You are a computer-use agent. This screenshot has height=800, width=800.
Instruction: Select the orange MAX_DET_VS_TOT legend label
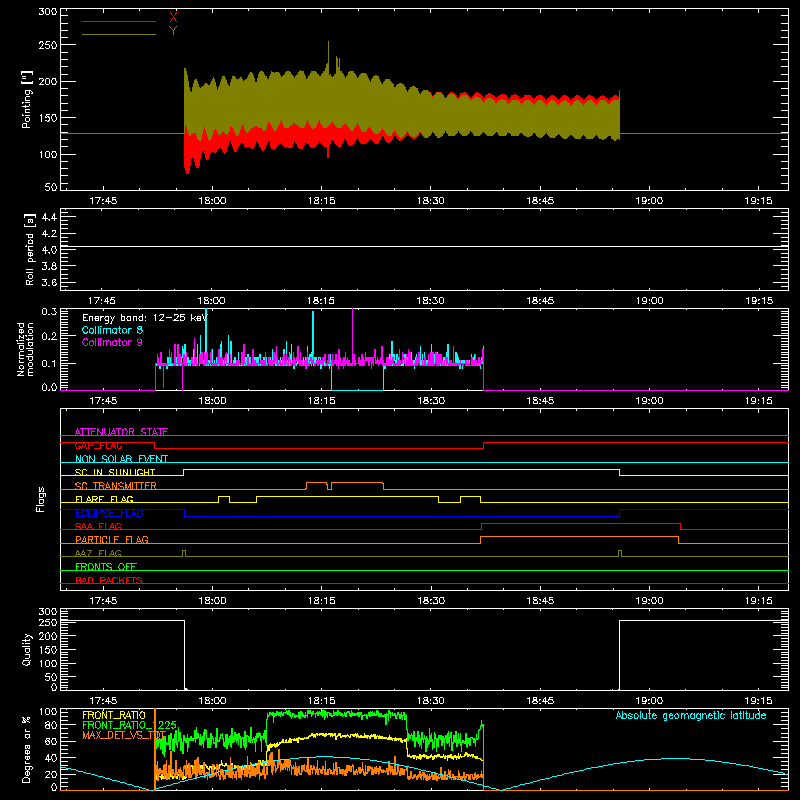[x=124, y=735]
